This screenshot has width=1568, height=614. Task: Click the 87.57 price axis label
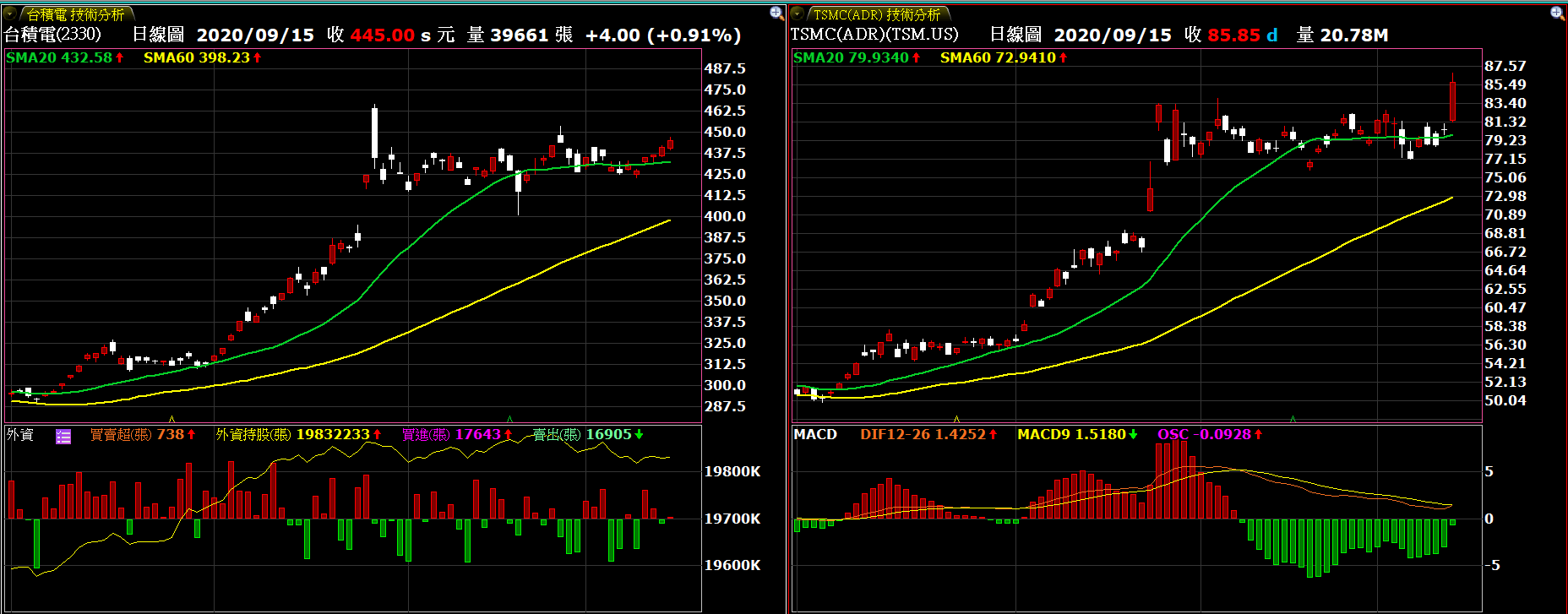(1505, 66)
